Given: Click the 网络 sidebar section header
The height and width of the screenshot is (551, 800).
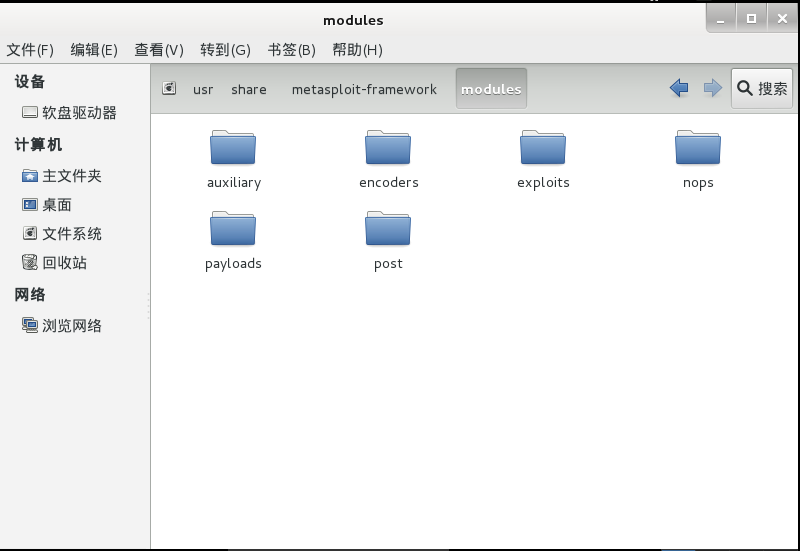Looking at the screenshot, I should point(30,294).
